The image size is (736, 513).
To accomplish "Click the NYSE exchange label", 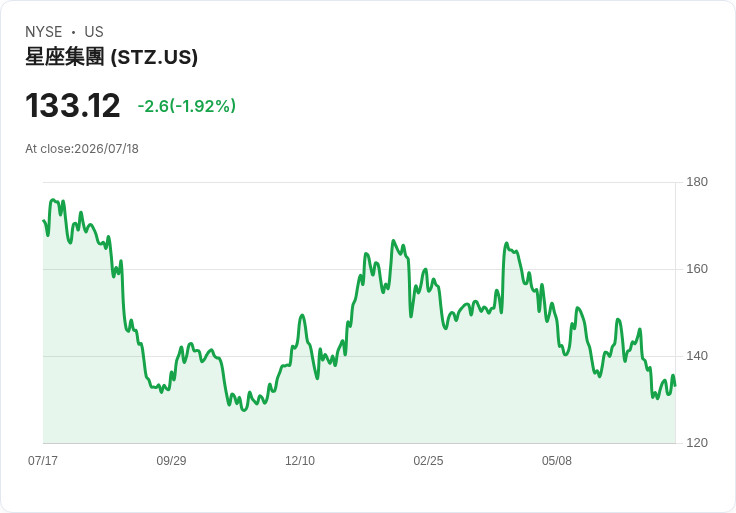I will tap(44, 32).
